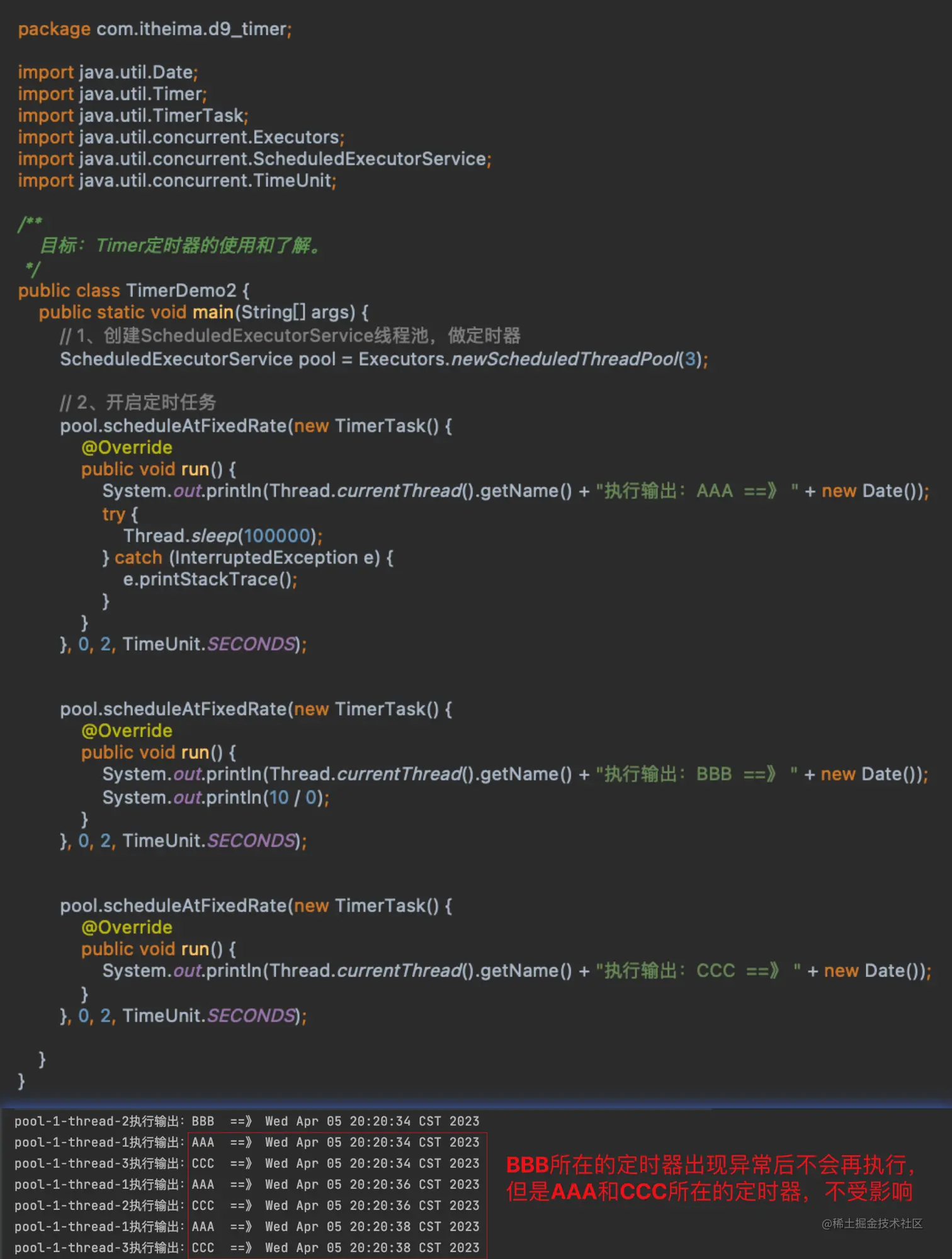This screenshot has height=1259, width=952.
Task: Click the println line printing BBB
Action: pyautogui.click(x=516, y=774)
